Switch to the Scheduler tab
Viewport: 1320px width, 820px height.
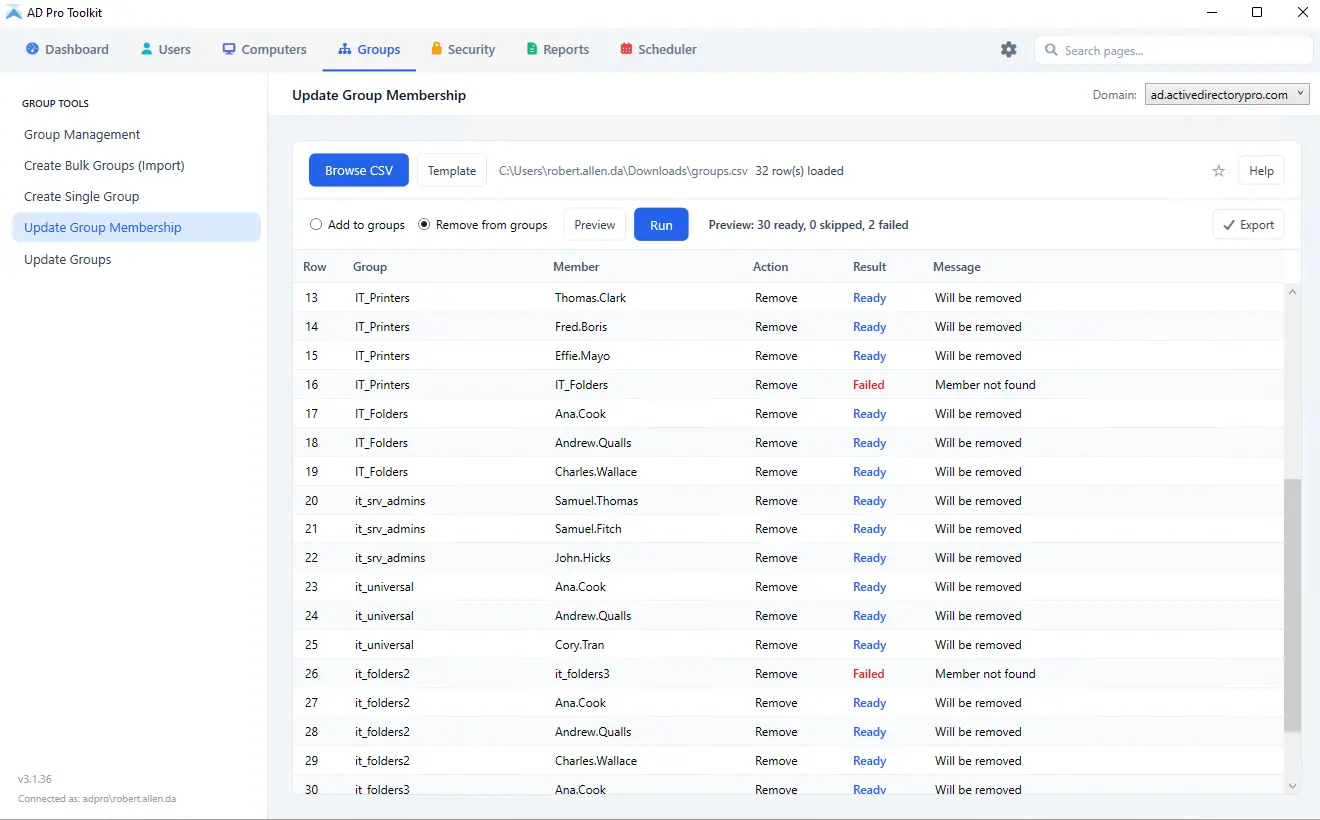(x=658, y=49)
